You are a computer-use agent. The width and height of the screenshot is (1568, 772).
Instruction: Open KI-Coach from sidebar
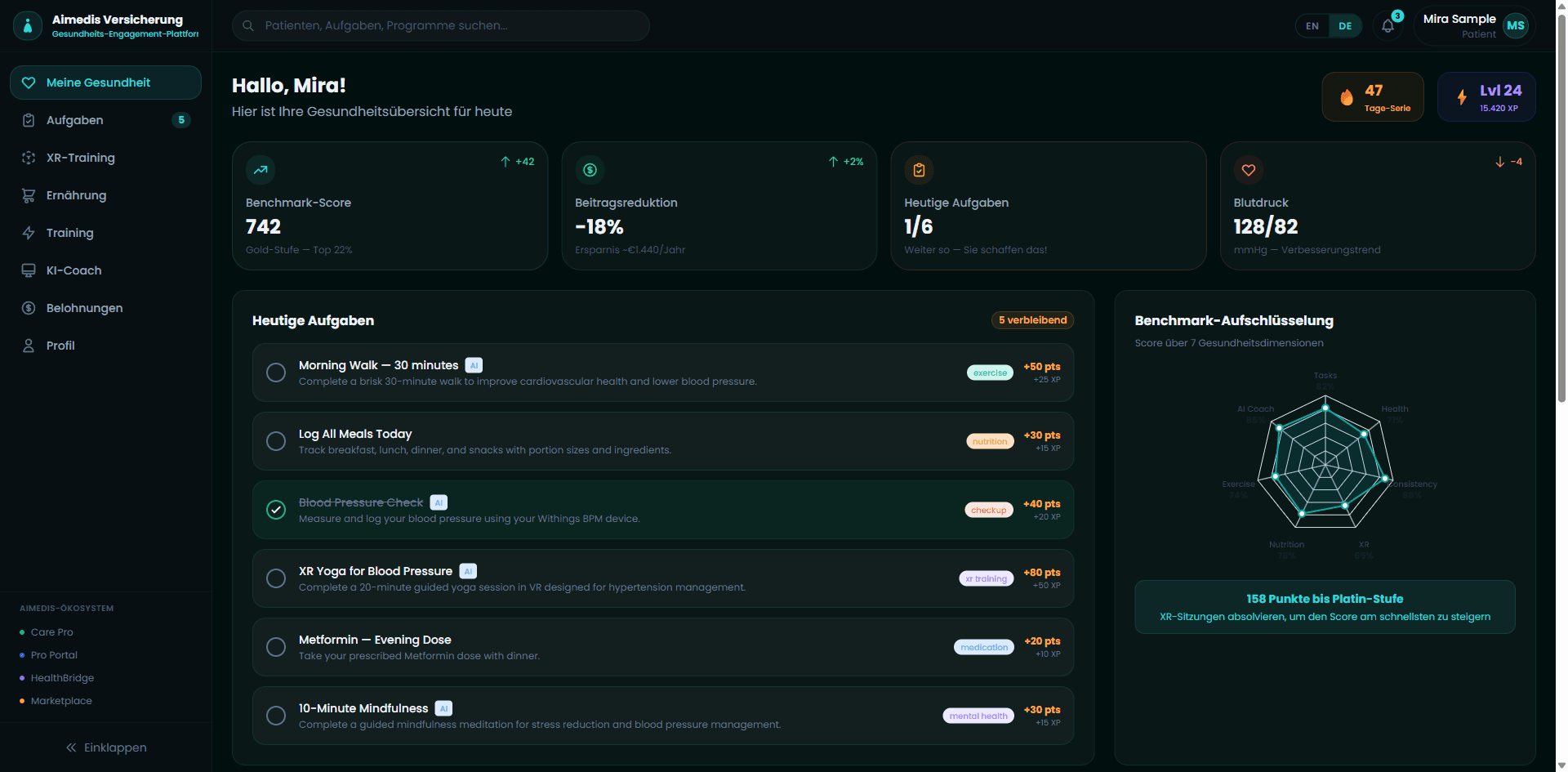point(106,270)
